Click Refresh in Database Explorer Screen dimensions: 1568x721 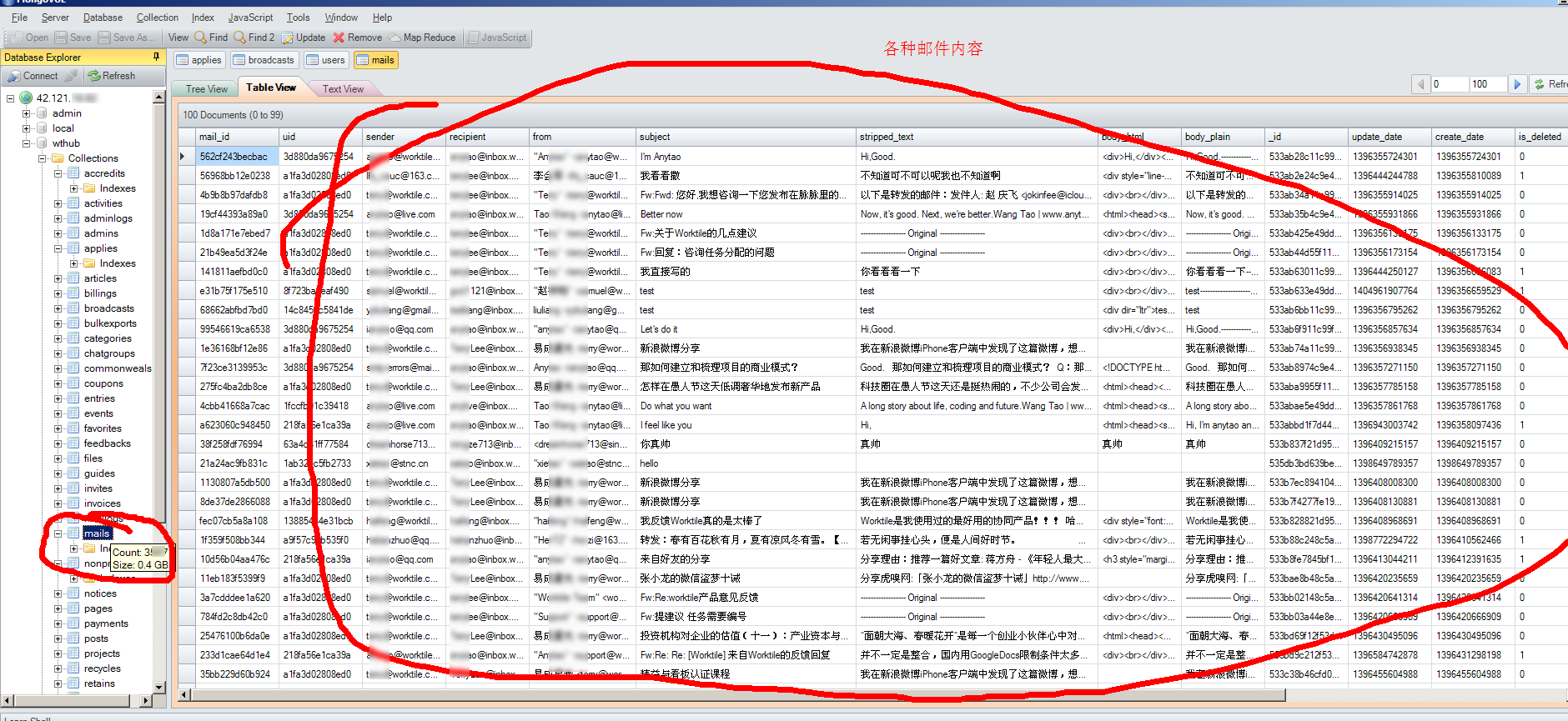112,76
